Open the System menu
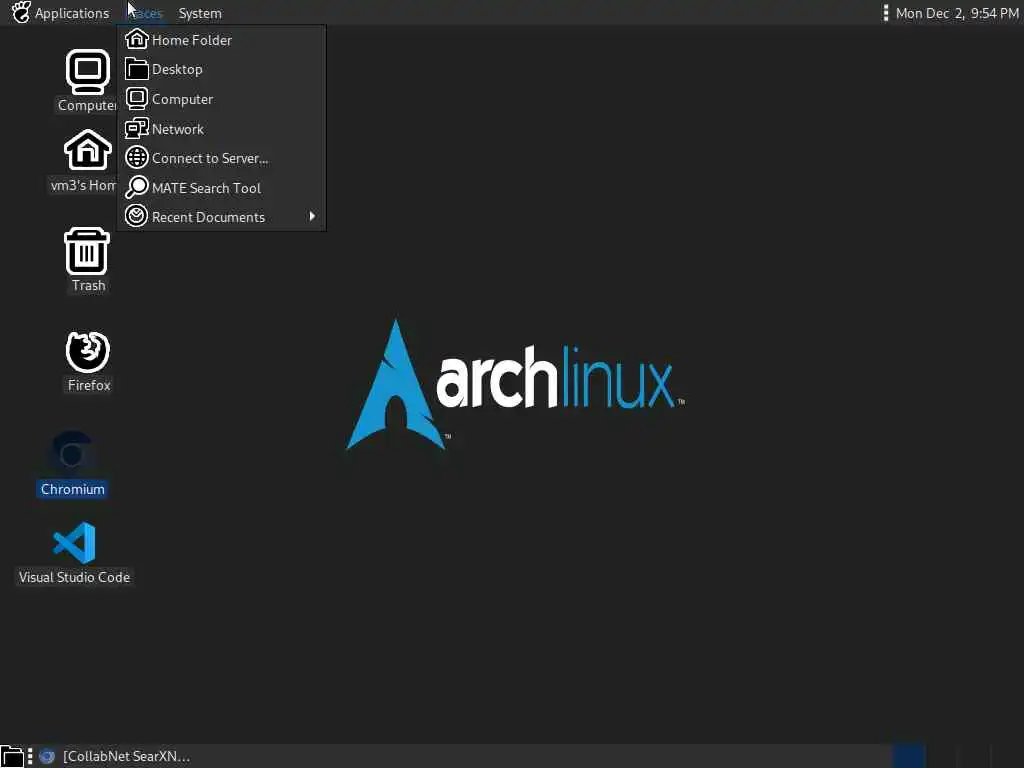This screenshot has height=768, width=1024. coord(200,13)
